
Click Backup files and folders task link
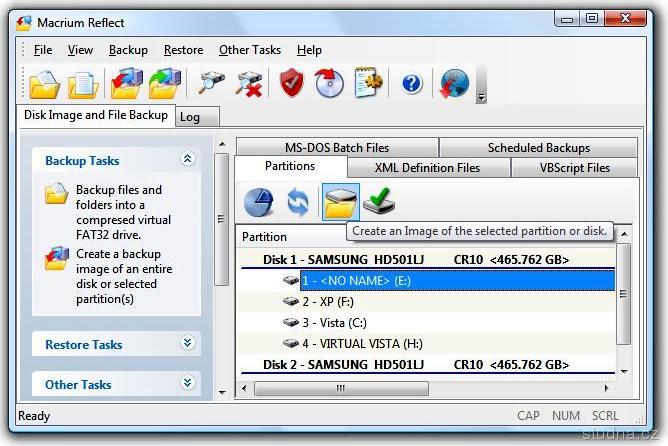124,212
